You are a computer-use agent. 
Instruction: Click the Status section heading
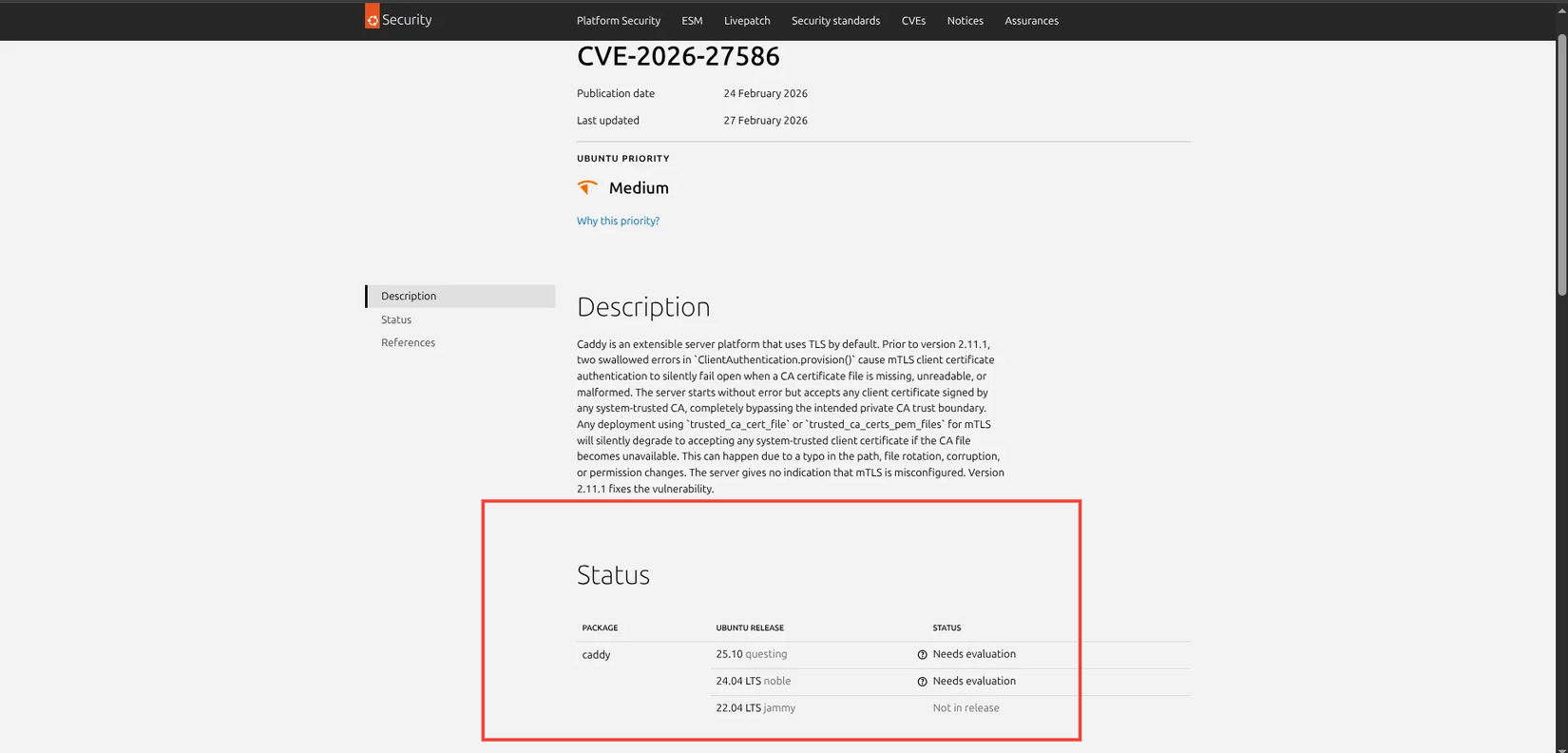click(x=613, y=574)
